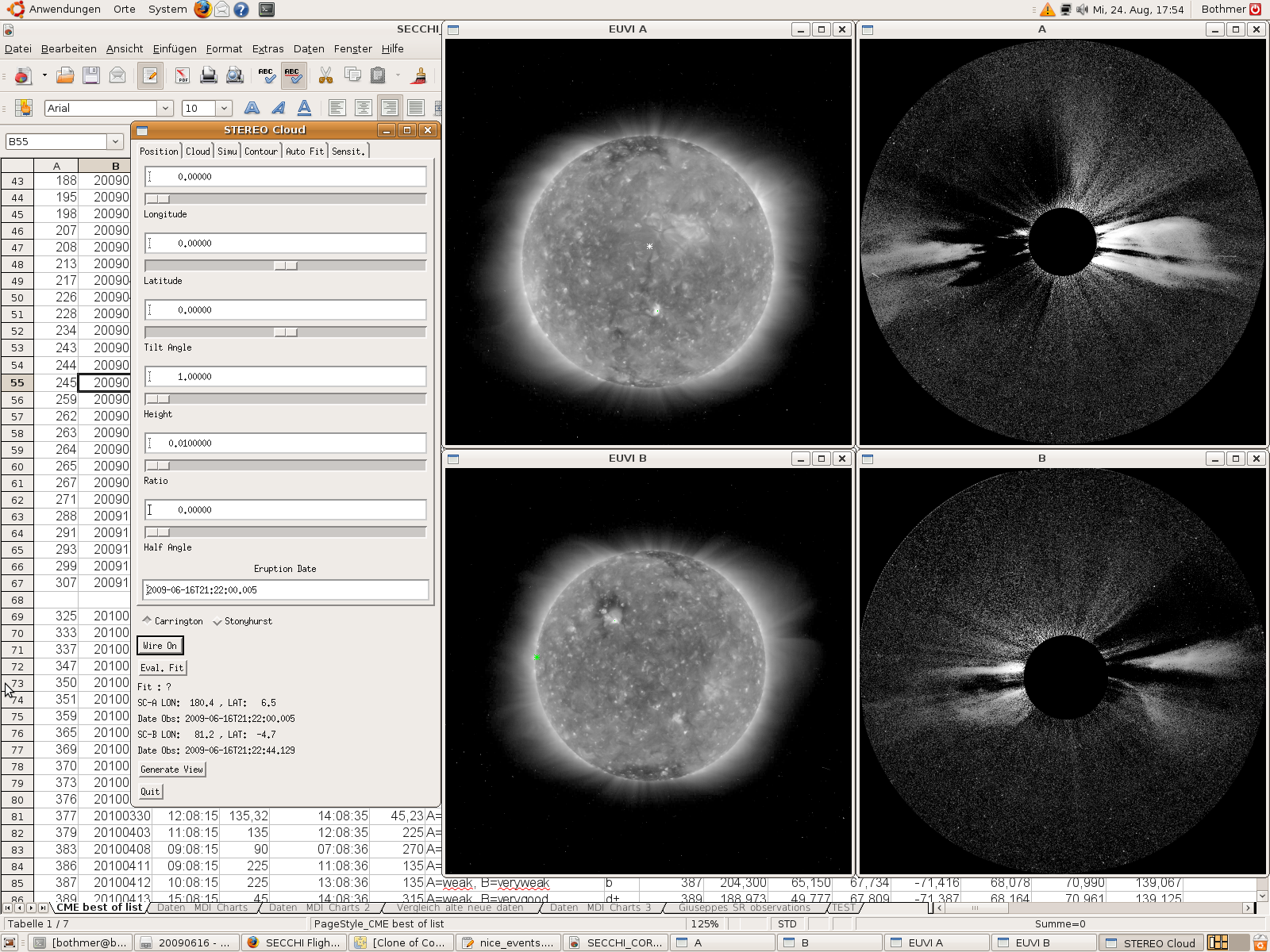The height and width of the screenshot is (952, 1270).
Task: Open the Sensit. tab
Action: point(348,151)
